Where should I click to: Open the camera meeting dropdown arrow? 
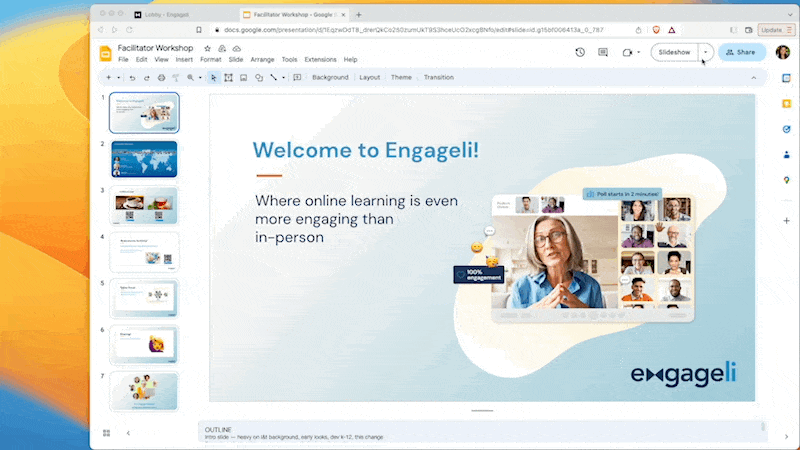tap(638, 52)
